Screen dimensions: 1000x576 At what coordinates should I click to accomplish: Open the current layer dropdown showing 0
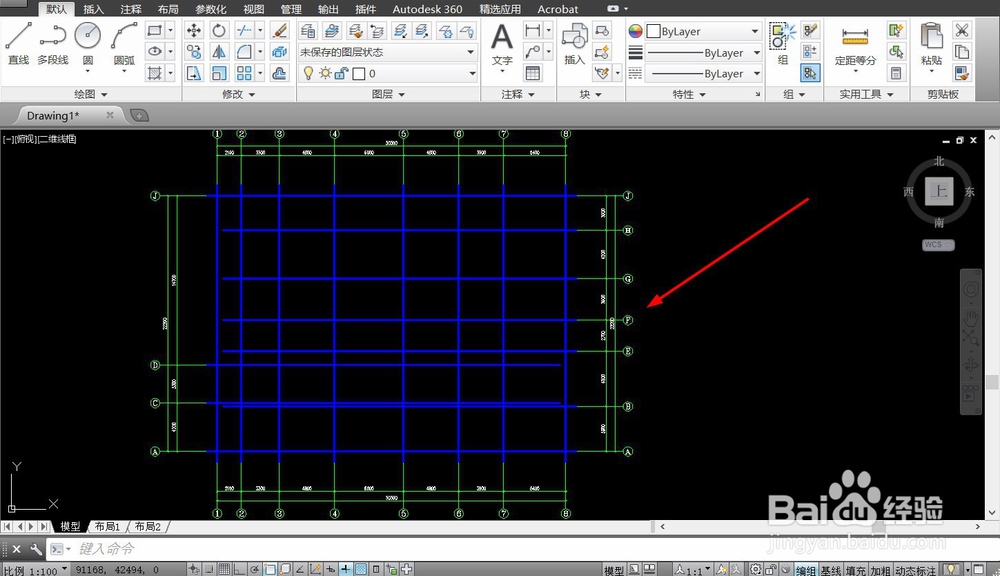[x=387, y=73]
